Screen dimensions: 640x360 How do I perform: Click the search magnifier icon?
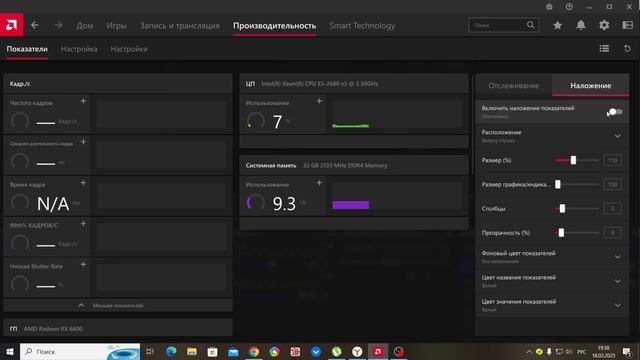(x=530, y=25)
